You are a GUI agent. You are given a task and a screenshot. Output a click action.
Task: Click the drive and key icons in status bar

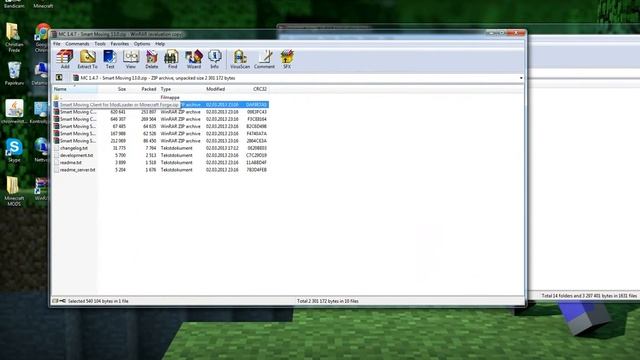[59, 301]
